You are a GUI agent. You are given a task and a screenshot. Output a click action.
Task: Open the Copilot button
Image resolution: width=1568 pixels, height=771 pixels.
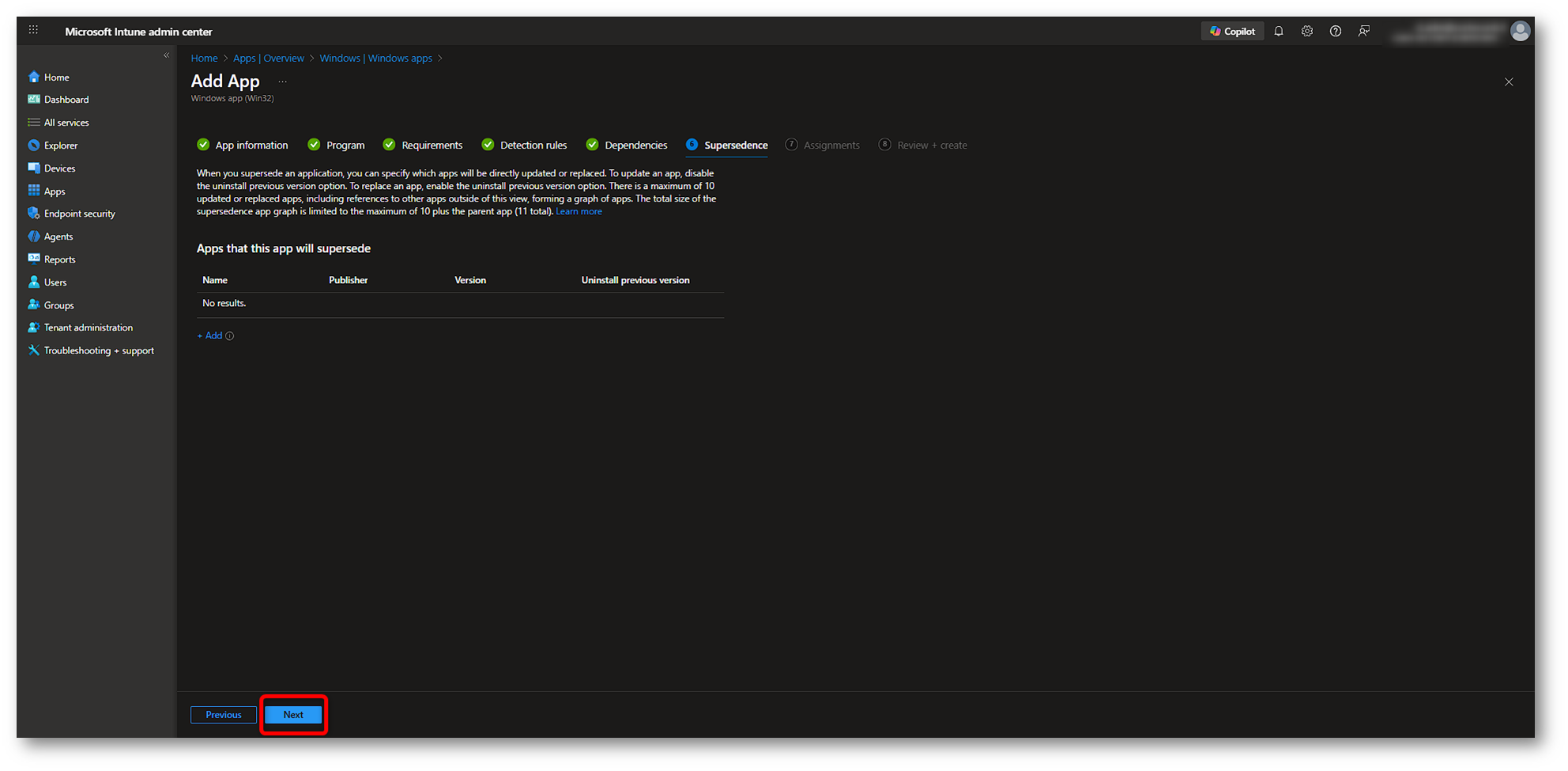tap(1232, 32)
